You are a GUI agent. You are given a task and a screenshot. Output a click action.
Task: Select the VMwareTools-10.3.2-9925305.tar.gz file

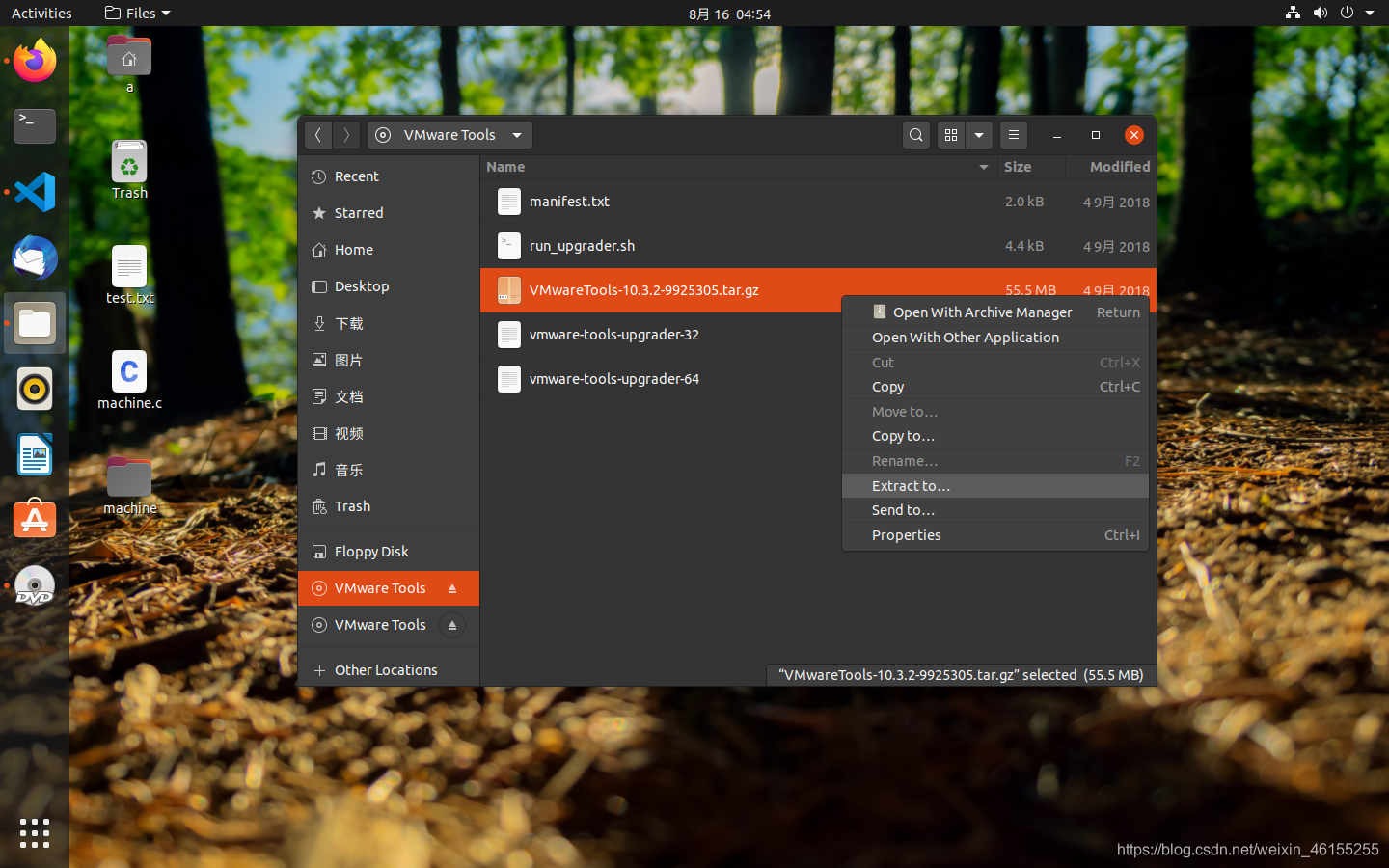[x=818, y=290]
